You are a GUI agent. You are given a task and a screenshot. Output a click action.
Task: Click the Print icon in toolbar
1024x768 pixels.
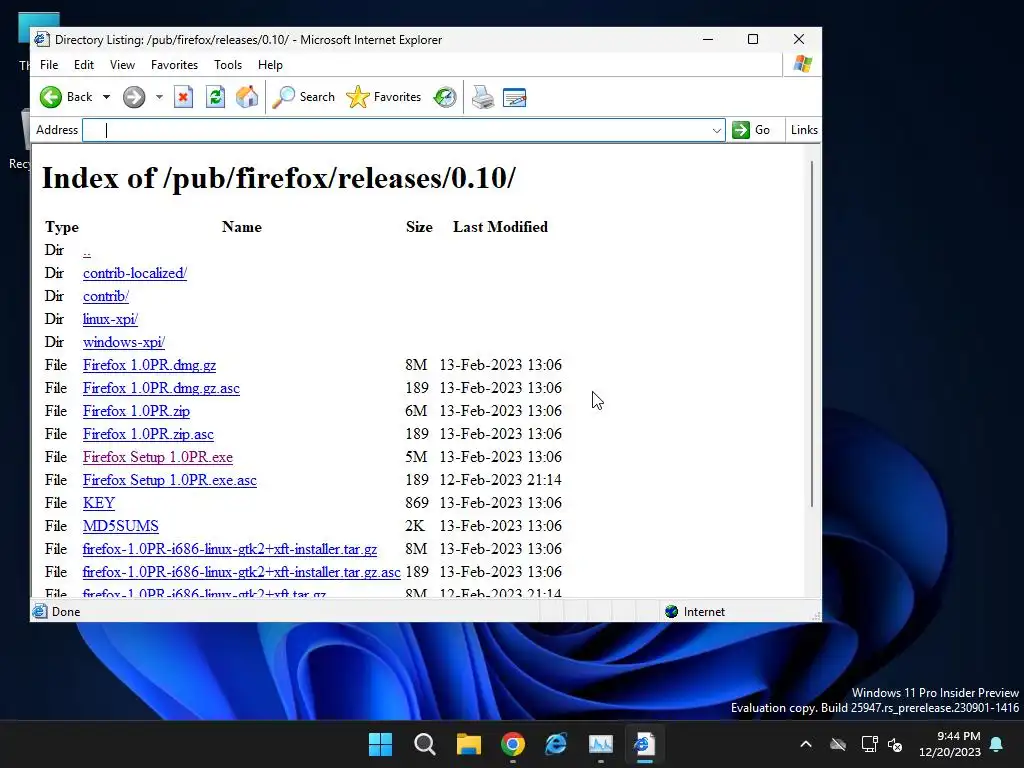[483, 97]
